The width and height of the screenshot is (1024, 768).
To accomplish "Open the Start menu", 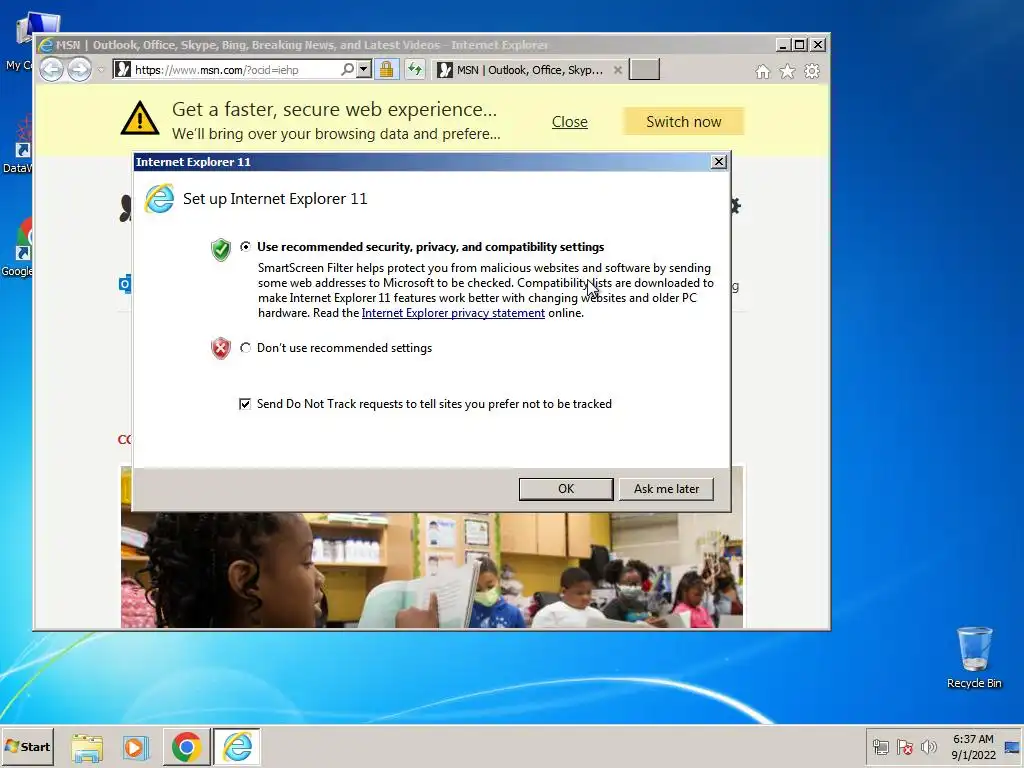I will point(27,746).
